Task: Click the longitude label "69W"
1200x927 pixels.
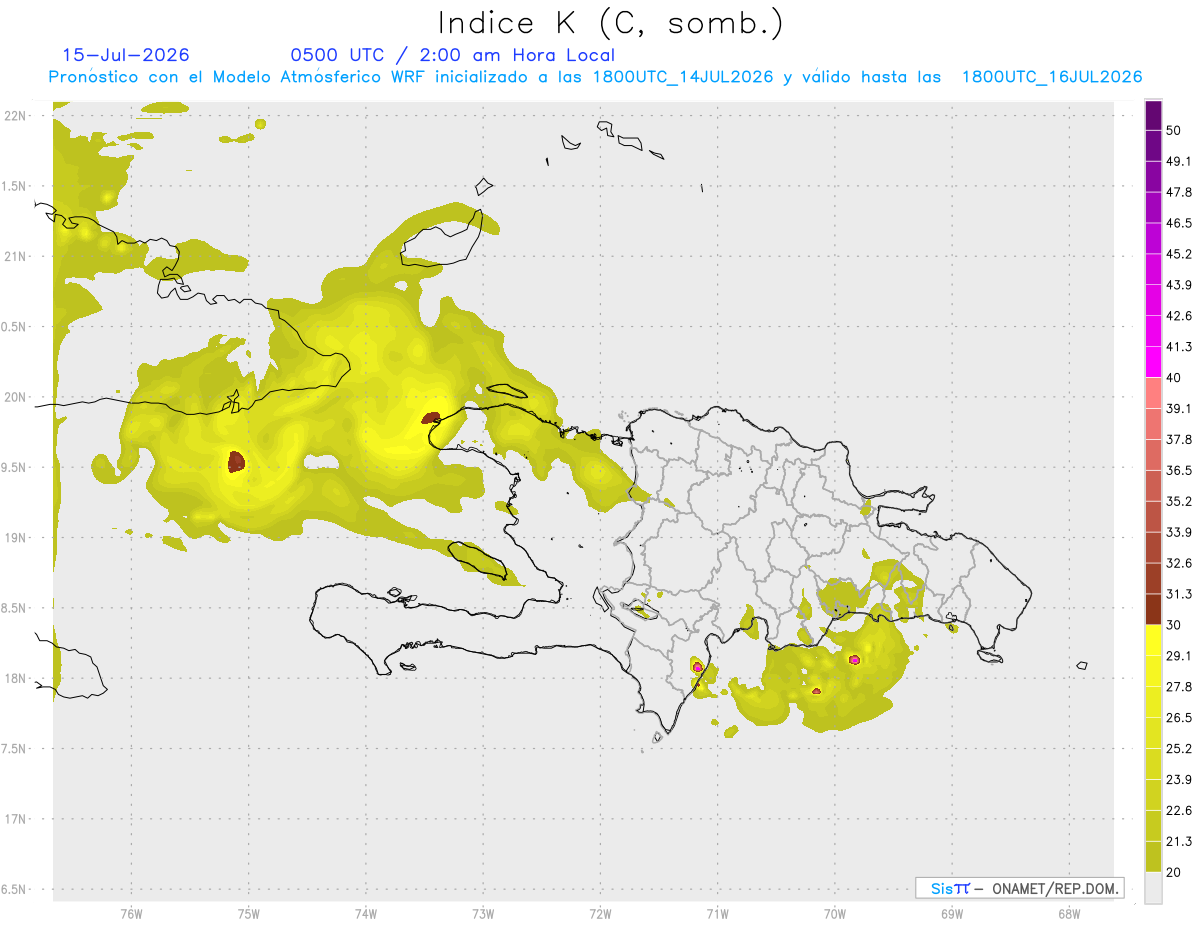Action: click(x=952, y=914)
